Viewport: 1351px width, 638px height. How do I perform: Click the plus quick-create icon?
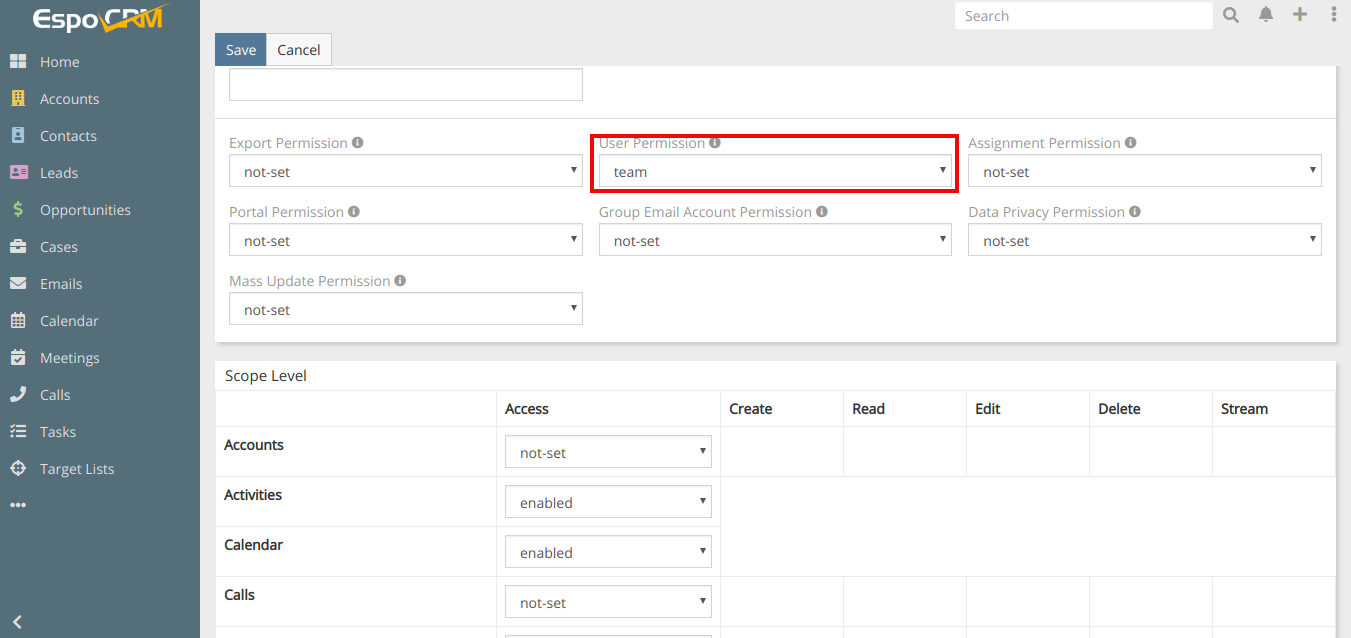coord(1300,15)
